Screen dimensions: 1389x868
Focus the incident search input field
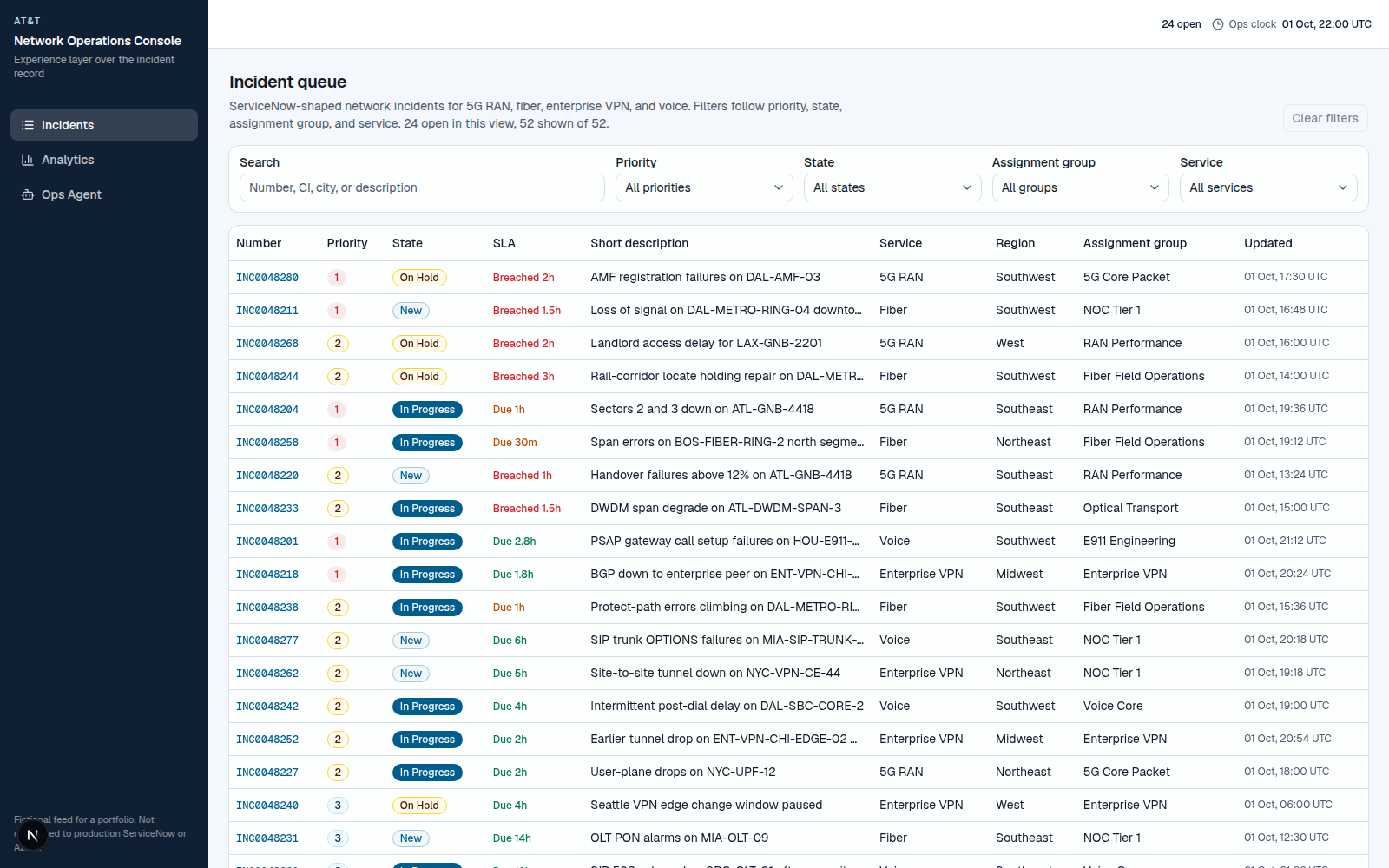(x=422, y=187)
